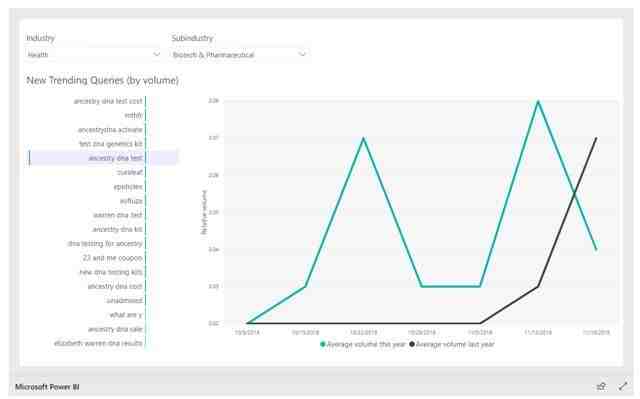Viewport: 640px width, 399px height.
Task: Select the 'test dna genetics kit' query
Action: (x=111, y=144)
